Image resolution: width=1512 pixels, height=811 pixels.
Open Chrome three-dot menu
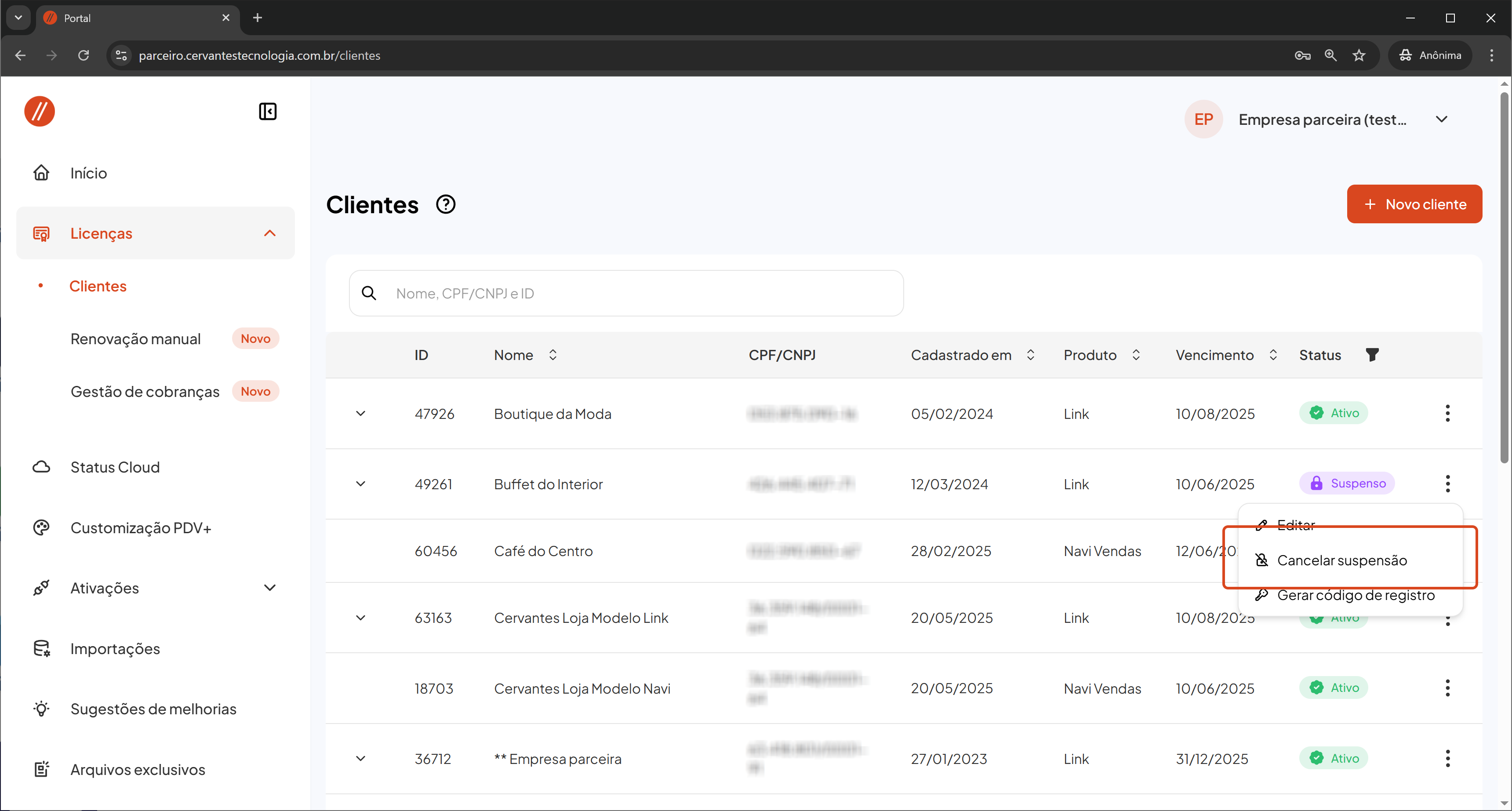pyautogui.click(x=1491, y=55)
